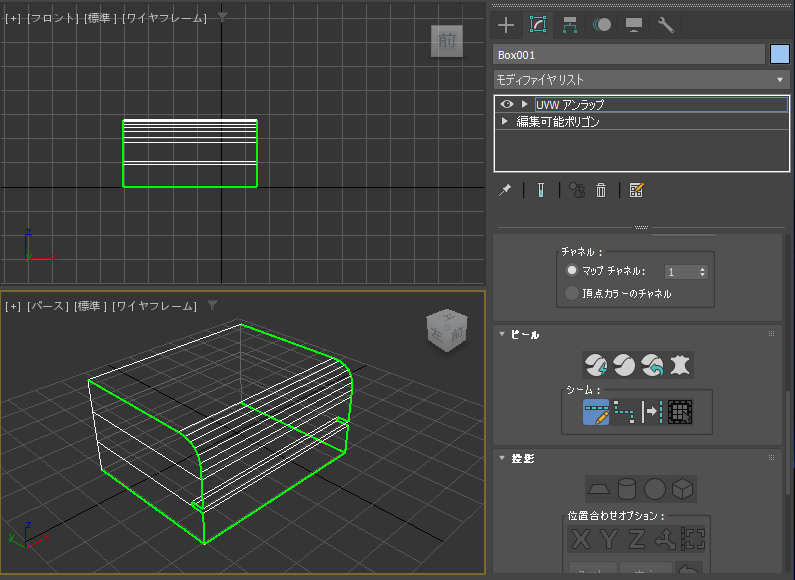The image size is (795, 580).
Task: Click the Planar Map projection icon
Action: point(599,489)
